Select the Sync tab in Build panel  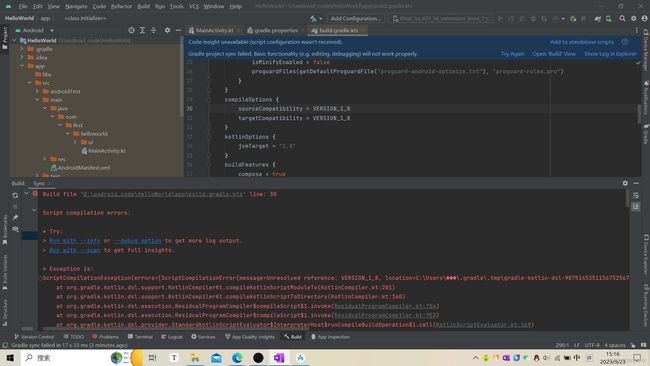39,183
